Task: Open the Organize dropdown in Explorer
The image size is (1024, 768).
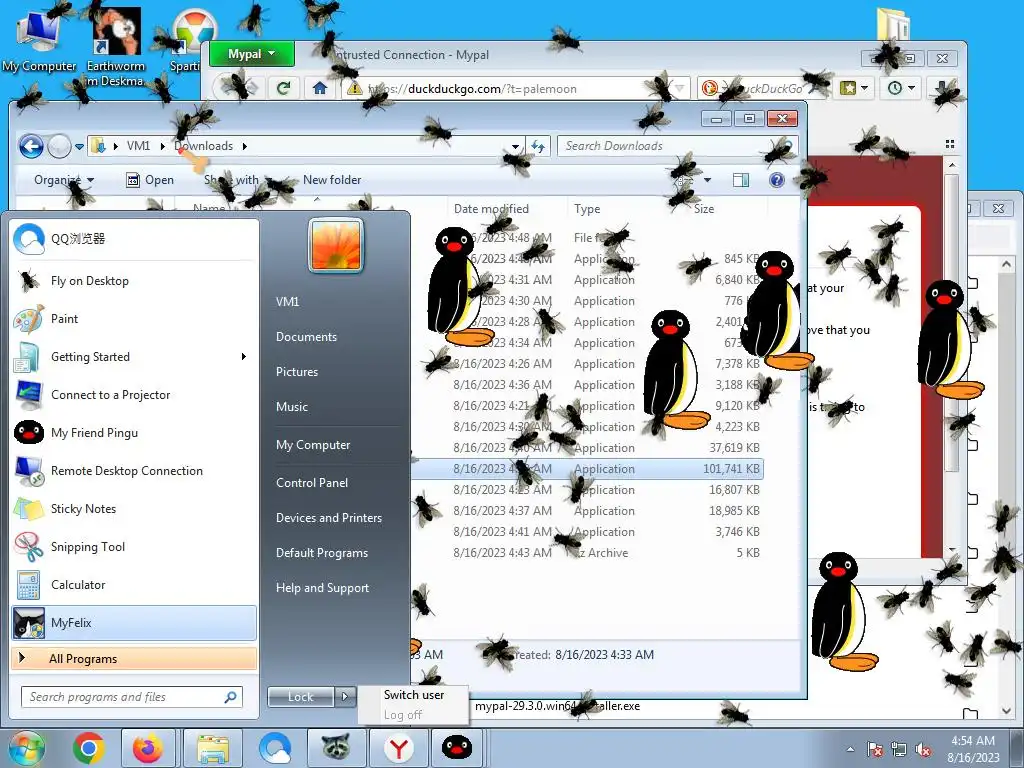Action: [63, 180]
